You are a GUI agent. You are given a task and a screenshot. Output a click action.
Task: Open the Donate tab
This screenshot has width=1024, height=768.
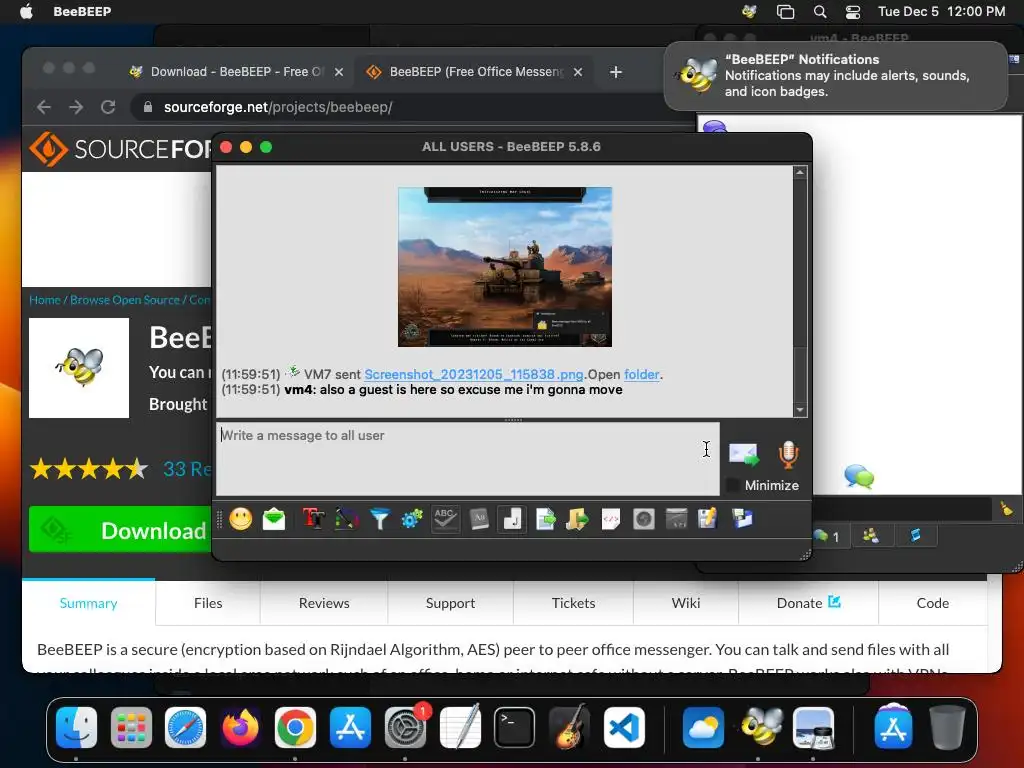(808, 603)
